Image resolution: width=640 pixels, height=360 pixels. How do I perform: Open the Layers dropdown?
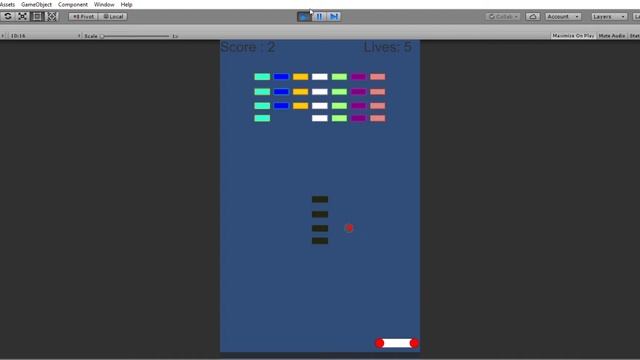609,16
